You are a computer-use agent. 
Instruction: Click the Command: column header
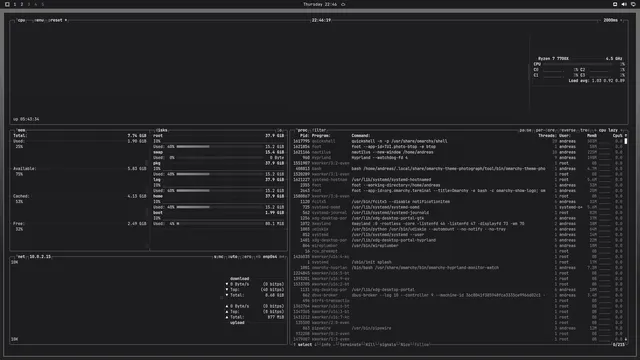pos(361,136)
